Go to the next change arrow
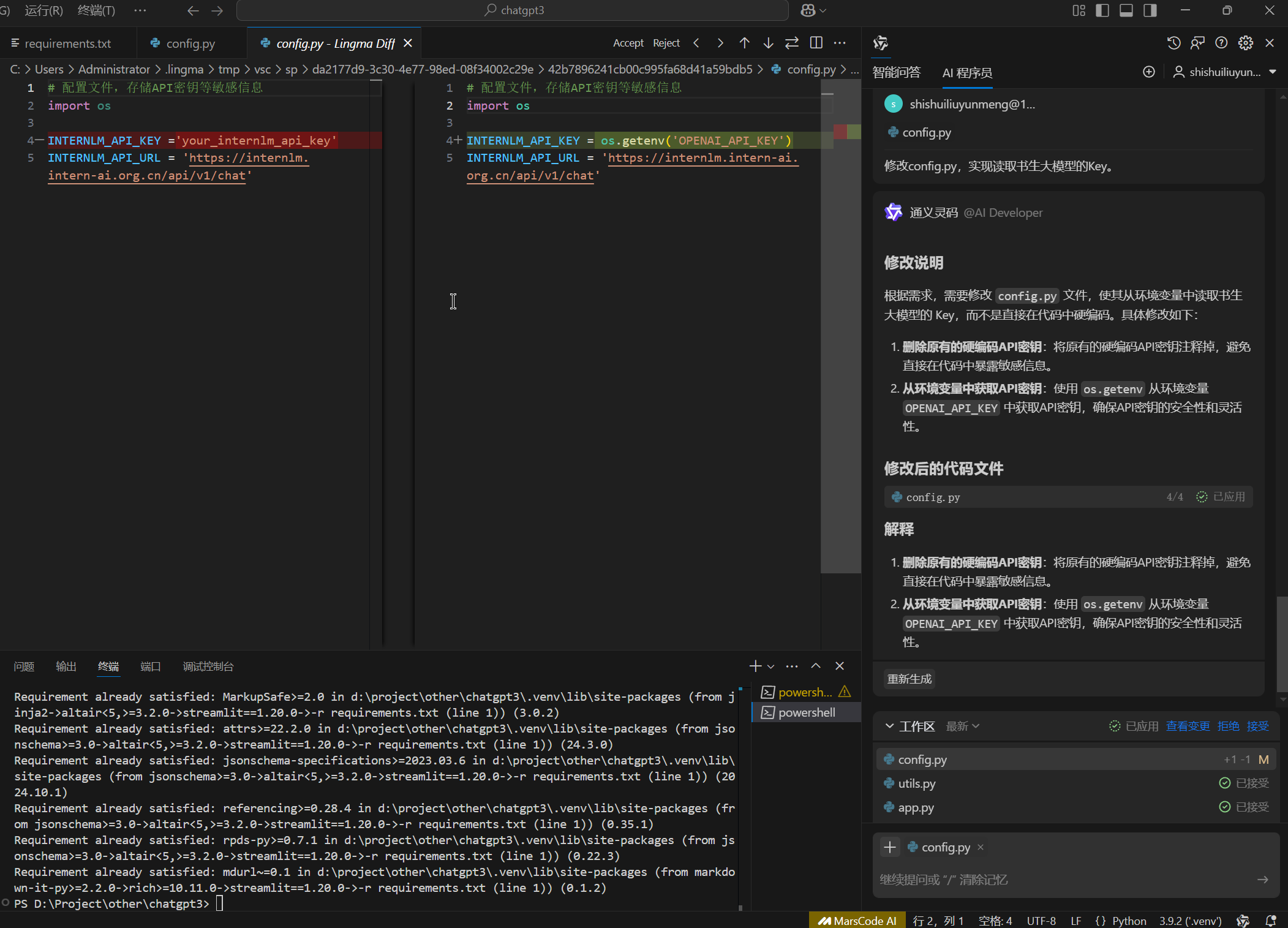This screenshot has width=1288, height=928. coord(768,43)
